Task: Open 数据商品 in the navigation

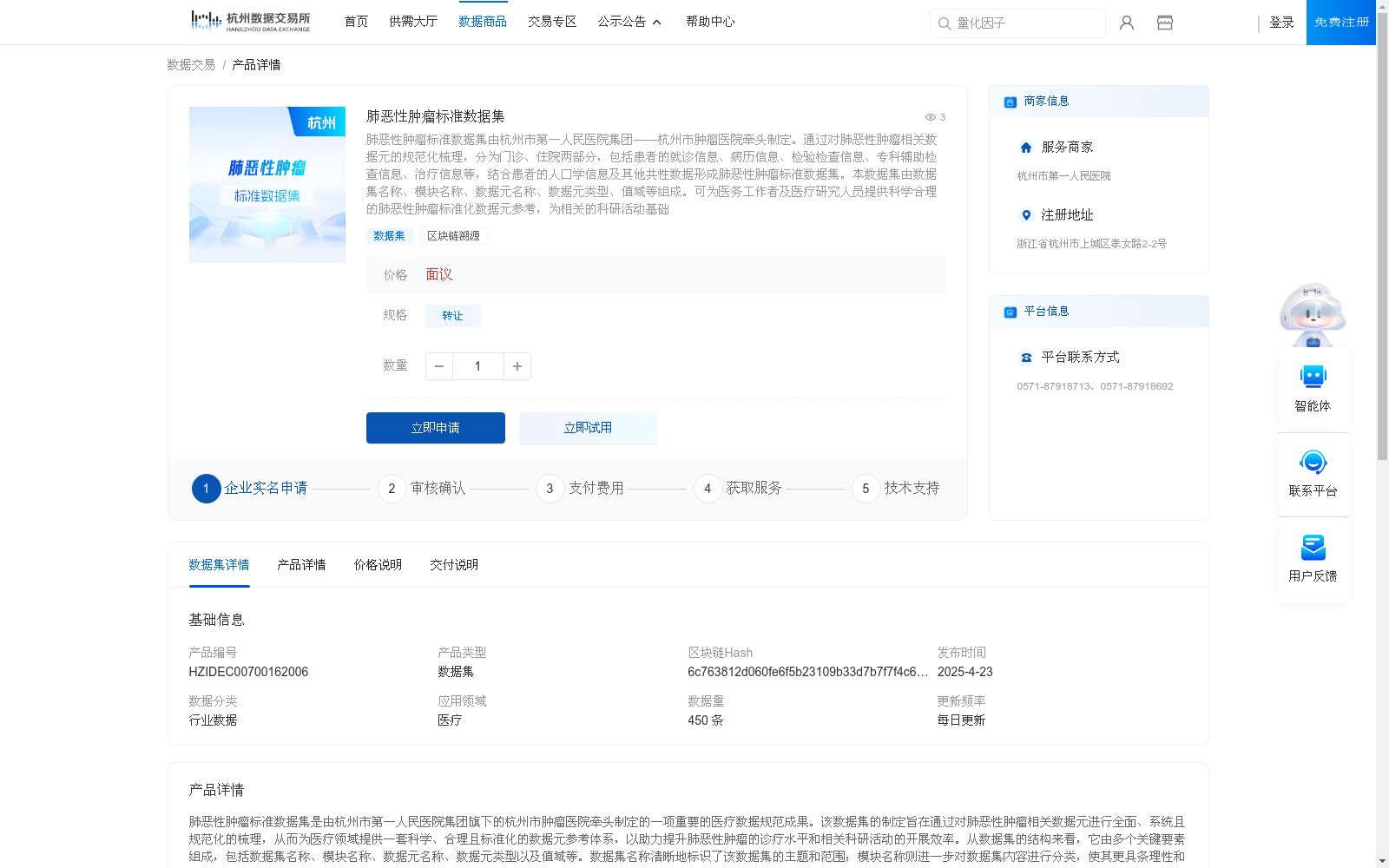Action: point(483,22)
